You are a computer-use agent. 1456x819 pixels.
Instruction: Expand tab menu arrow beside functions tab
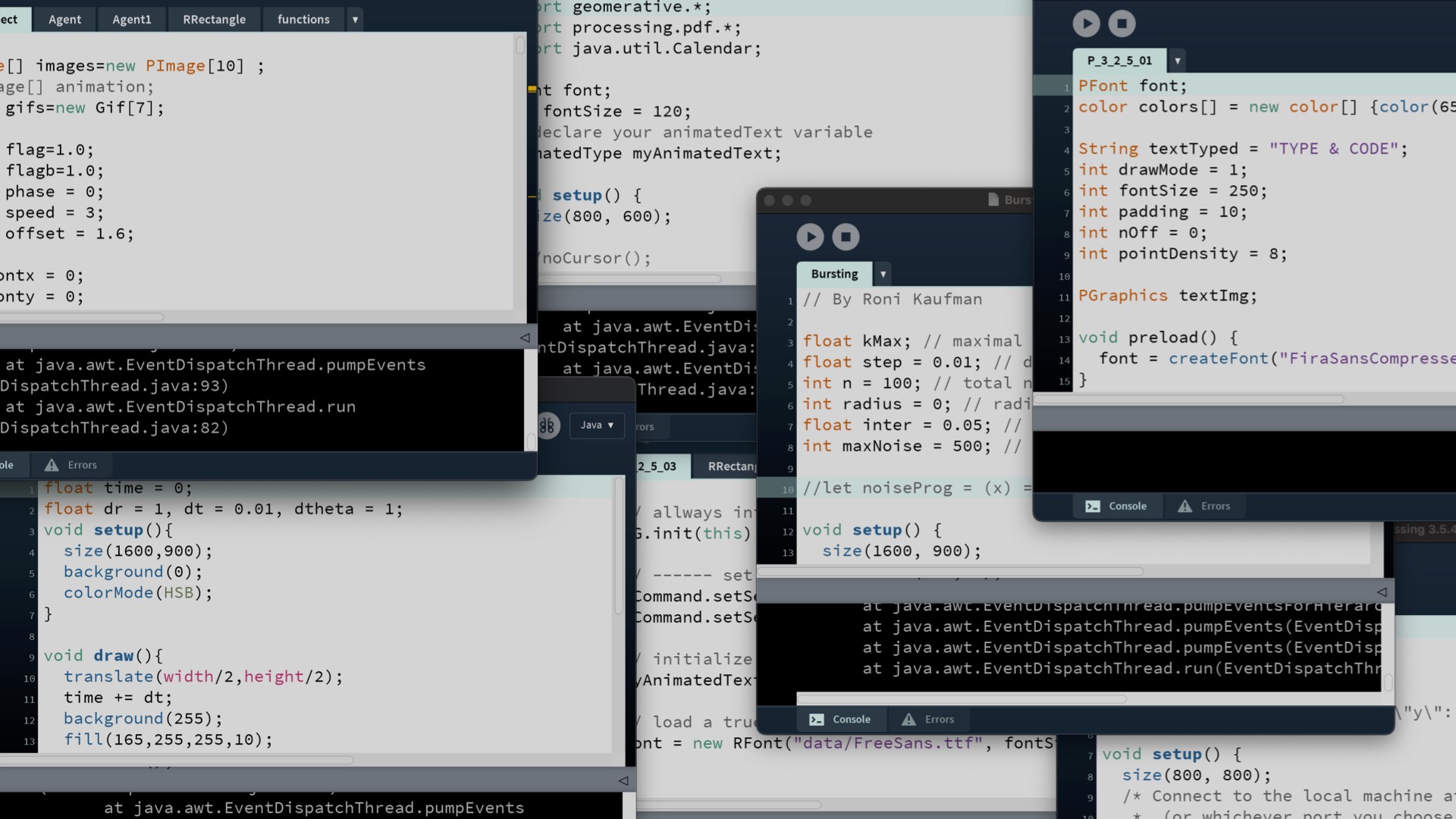click(x=355, y=20)
